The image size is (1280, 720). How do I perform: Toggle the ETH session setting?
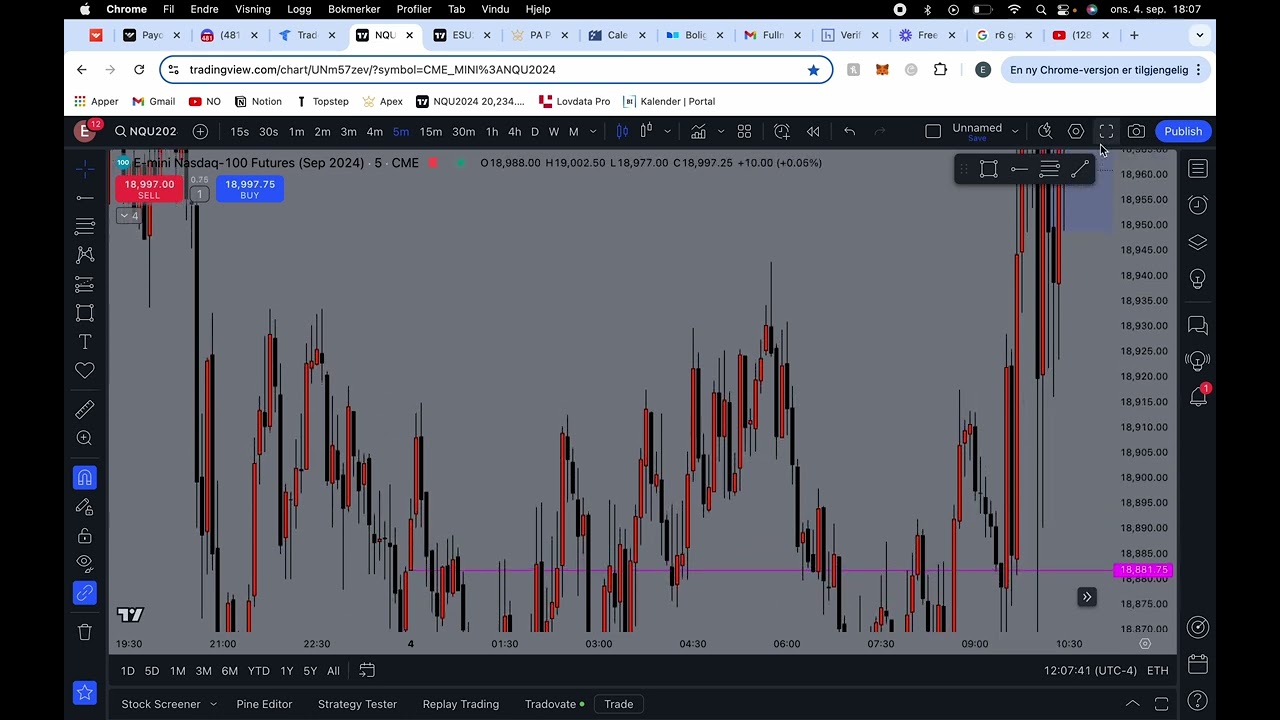coord(1157,671)
